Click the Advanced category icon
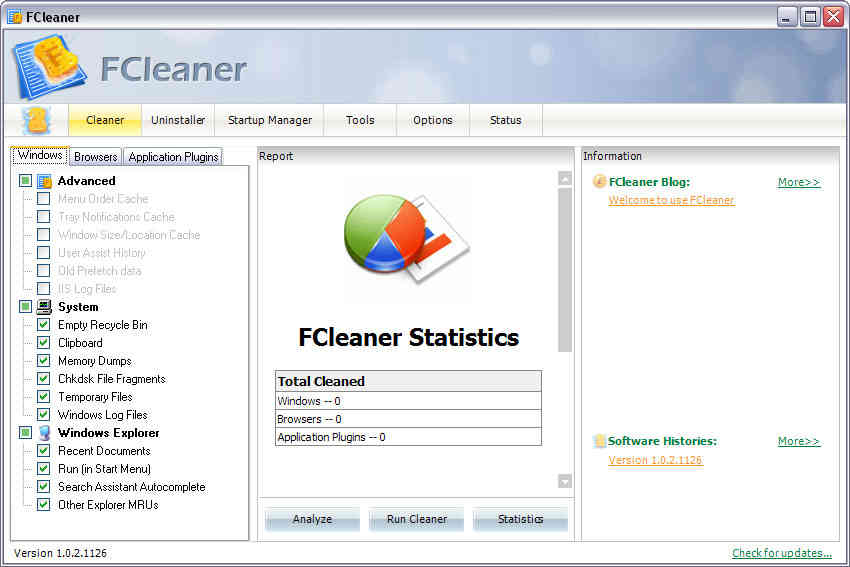 point(44,181)
